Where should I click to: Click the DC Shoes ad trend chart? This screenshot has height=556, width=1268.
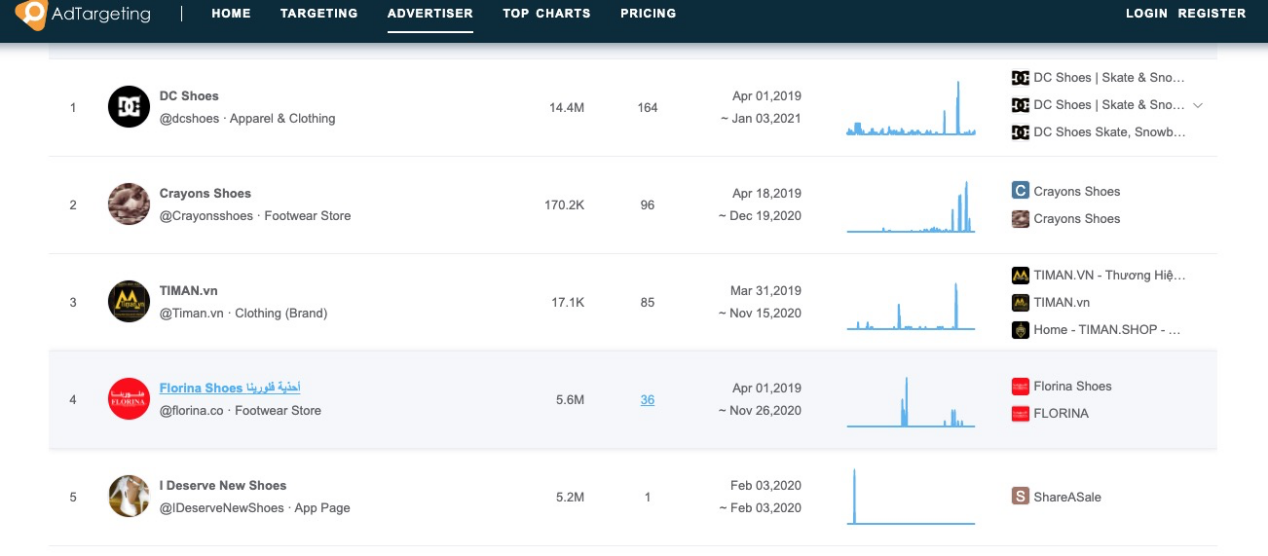point(910,109)
